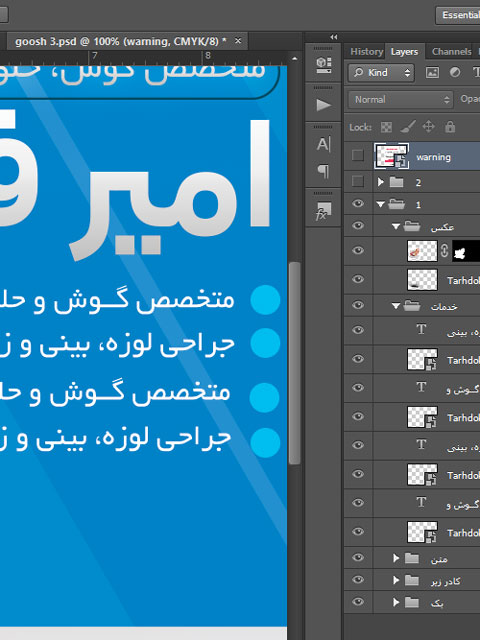Click the mask link chain icon
Screen dimensions: 480x640
444,251
